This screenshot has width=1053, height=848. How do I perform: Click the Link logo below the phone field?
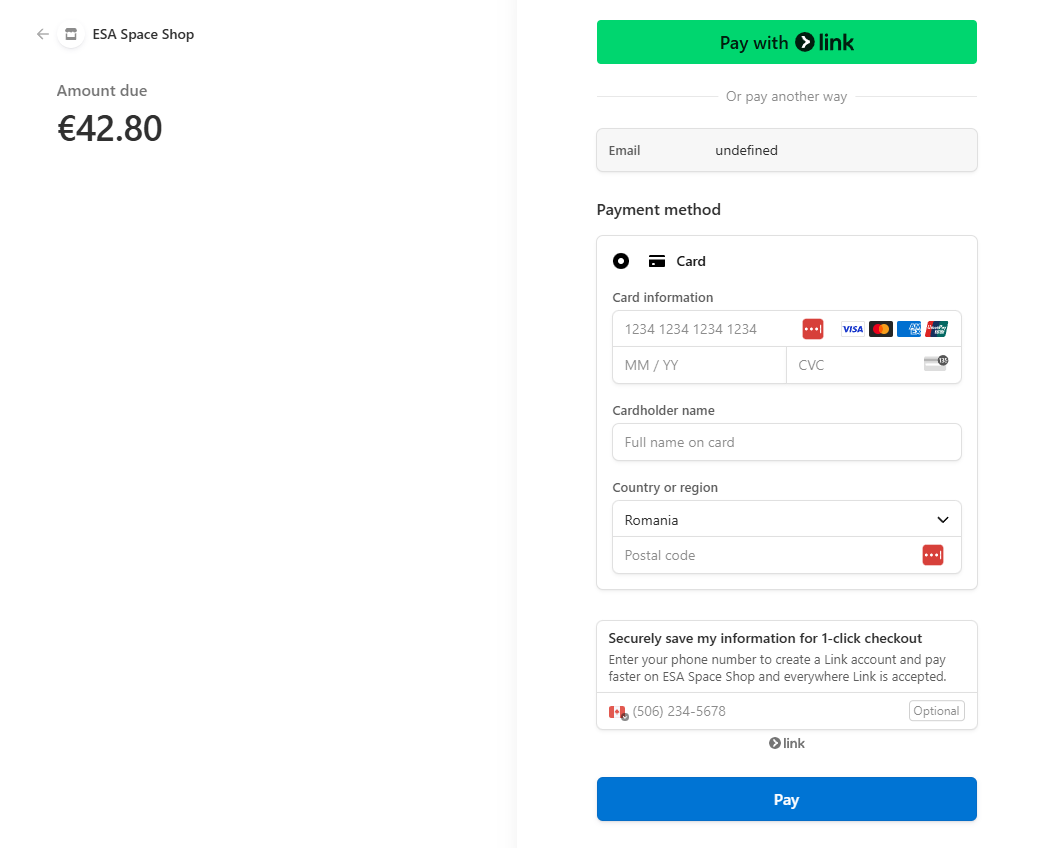[786, 743]
